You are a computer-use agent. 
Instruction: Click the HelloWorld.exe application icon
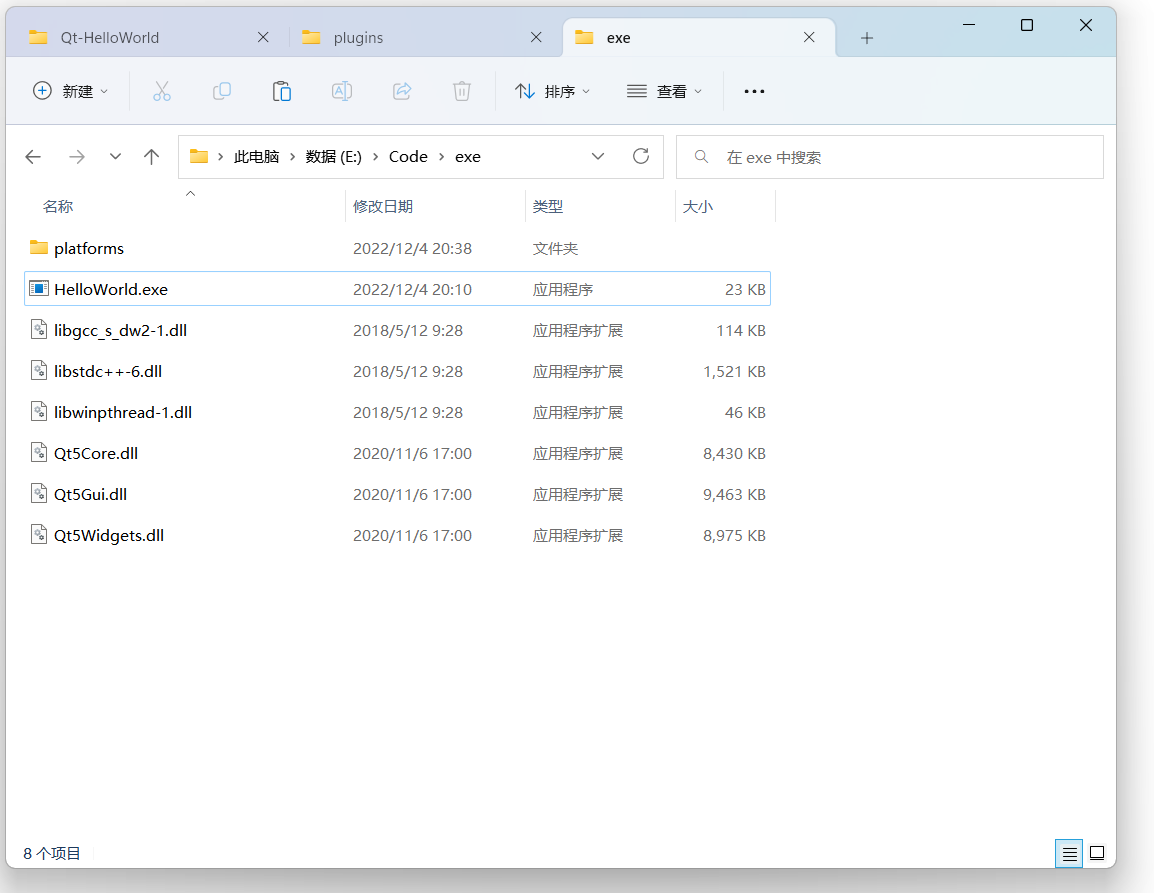39,289
